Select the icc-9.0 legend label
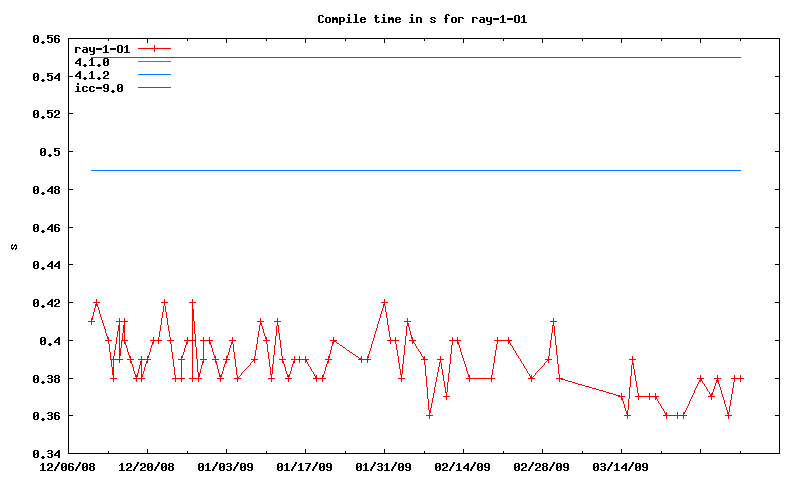The image size is (800, 480). pos(99,88)
